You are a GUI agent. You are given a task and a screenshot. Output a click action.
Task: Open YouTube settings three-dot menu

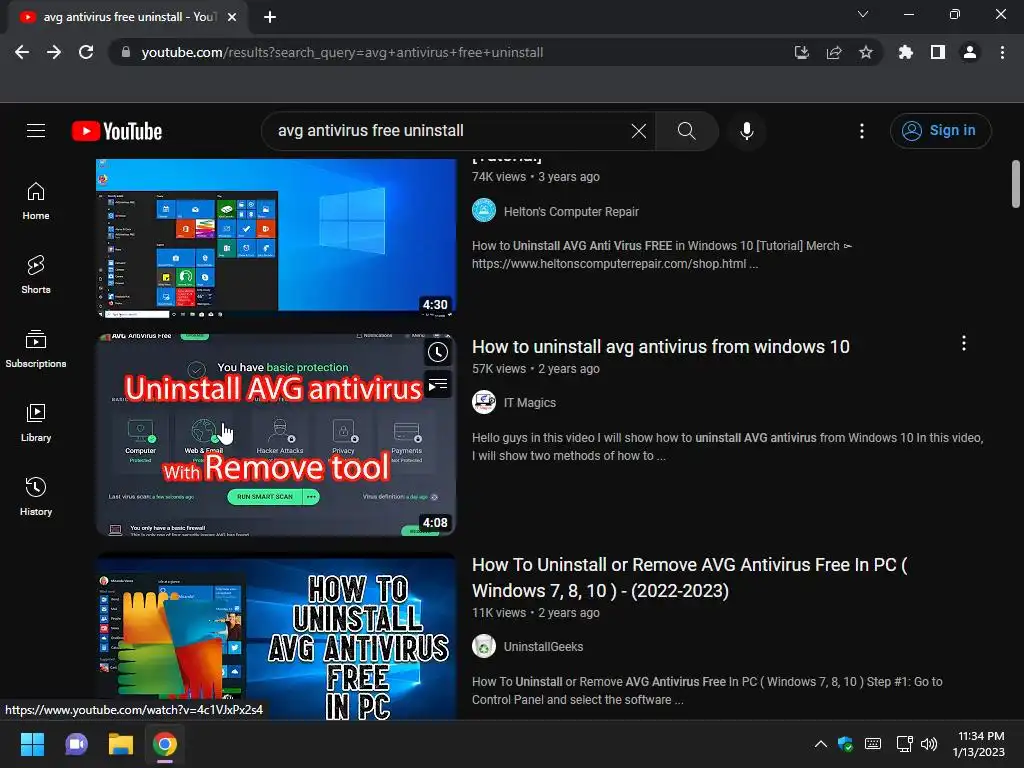pos(862,131)
